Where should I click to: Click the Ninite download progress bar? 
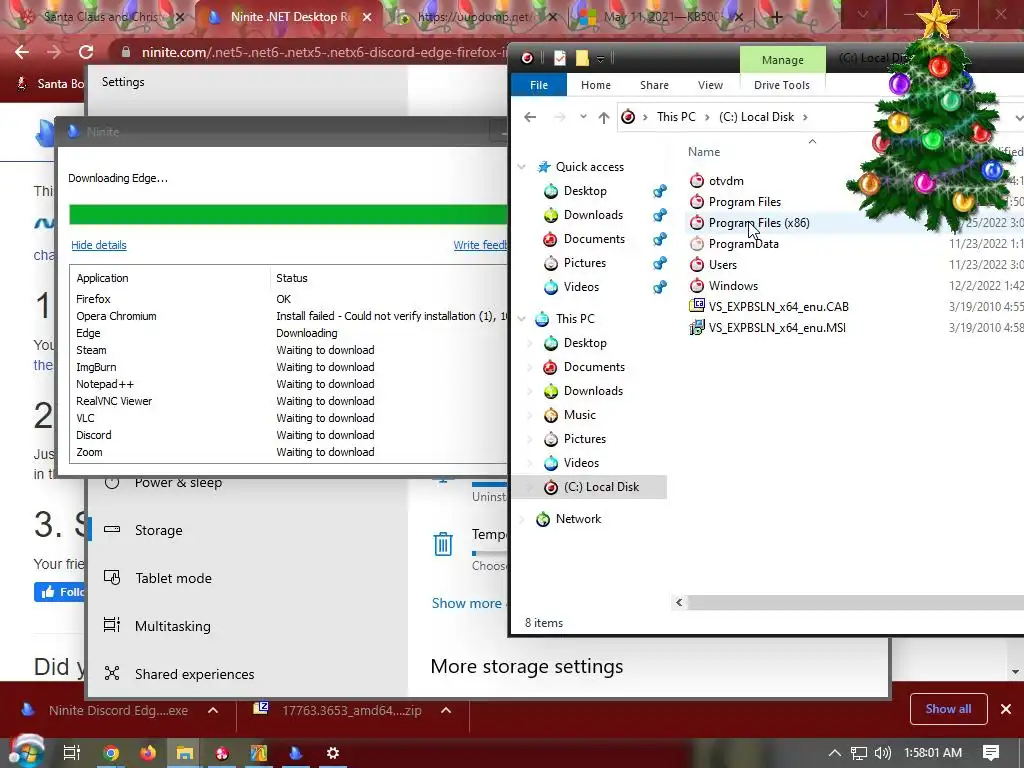[x=288, y=214]
